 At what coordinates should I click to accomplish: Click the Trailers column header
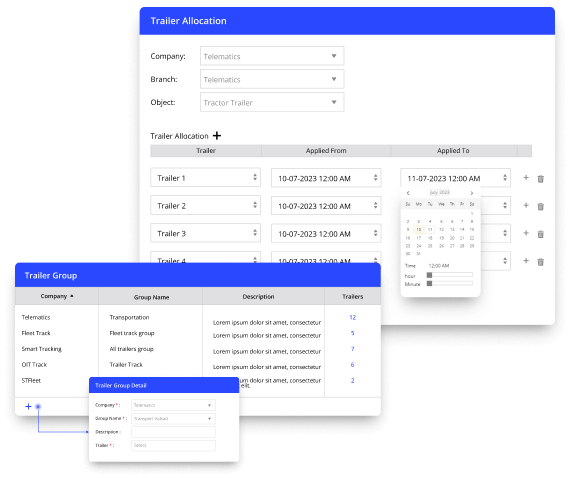(x=352, y=296)
